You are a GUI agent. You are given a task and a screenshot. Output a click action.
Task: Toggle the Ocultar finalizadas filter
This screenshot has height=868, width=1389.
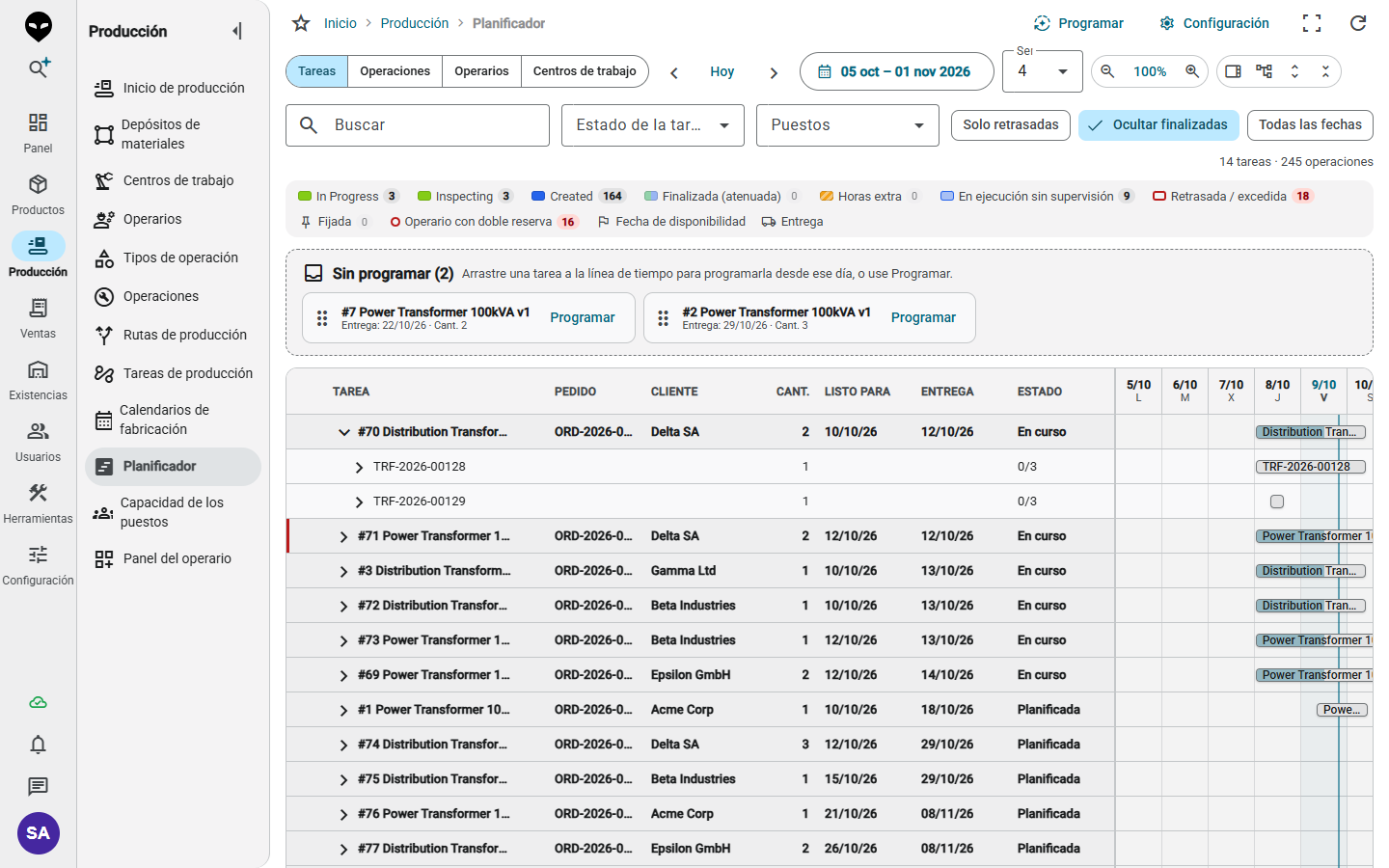click(1158, 125)
